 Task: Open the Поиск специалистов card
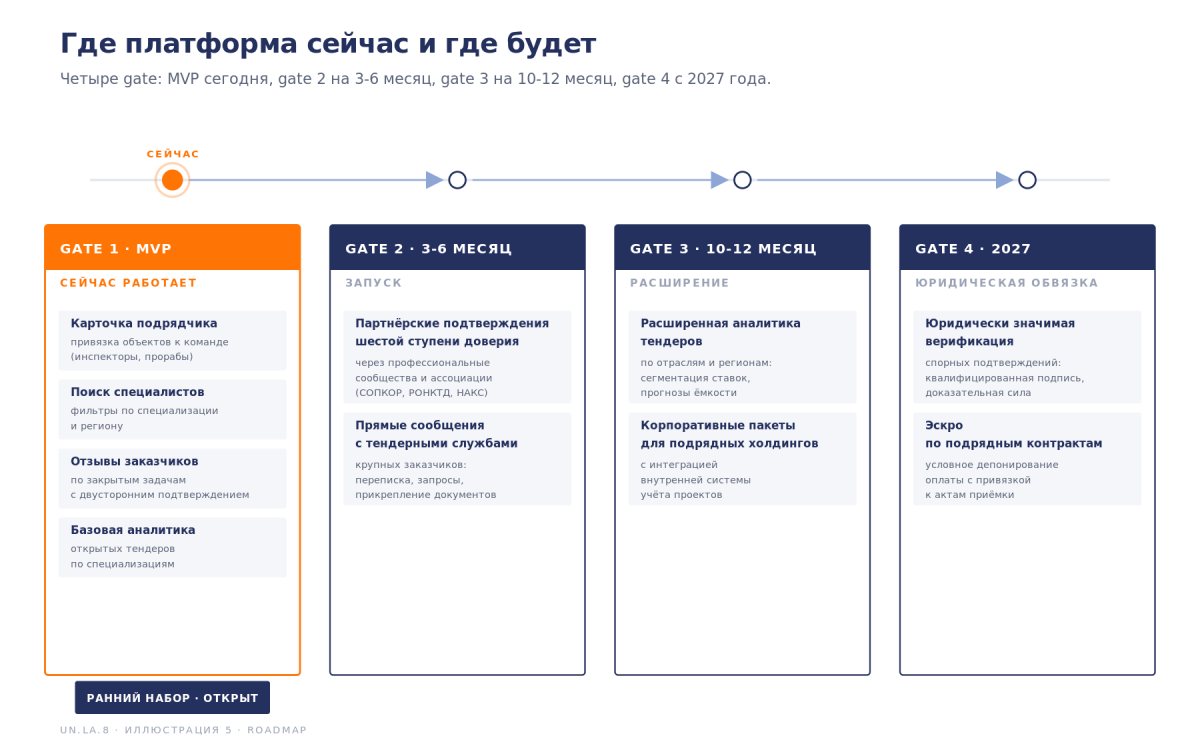tap(172, 409)
